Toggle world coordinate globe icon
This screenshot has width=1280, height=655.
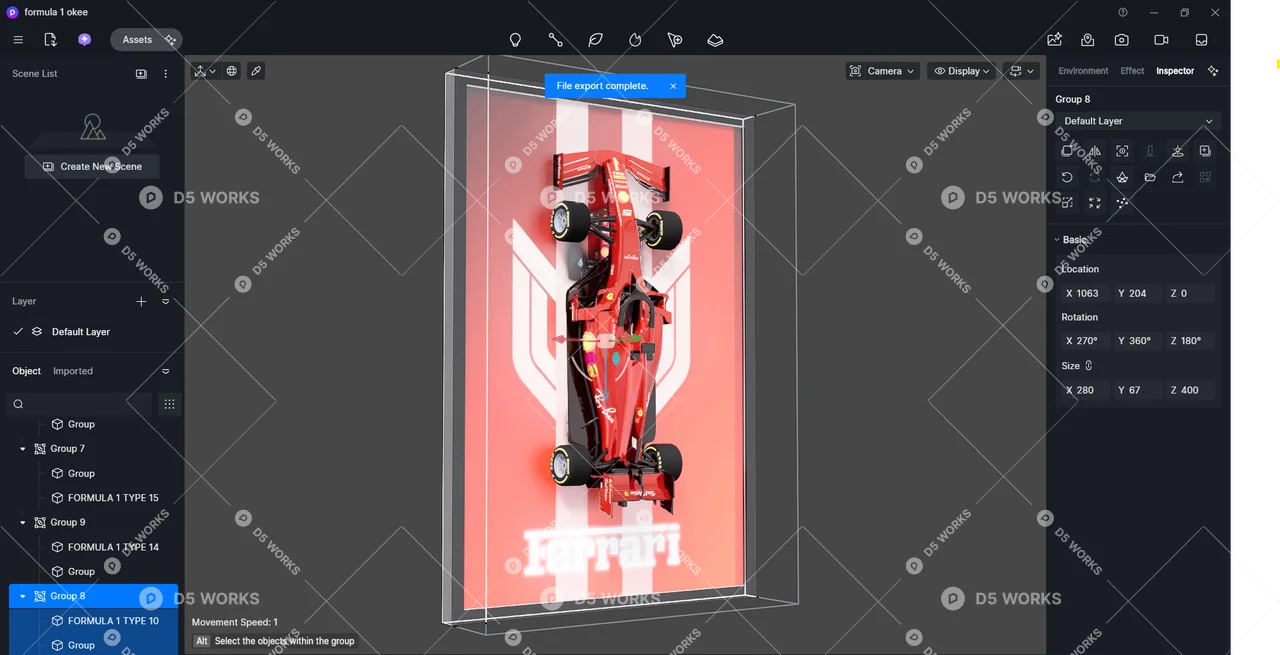pyautogui.click(x=232, y=71)
